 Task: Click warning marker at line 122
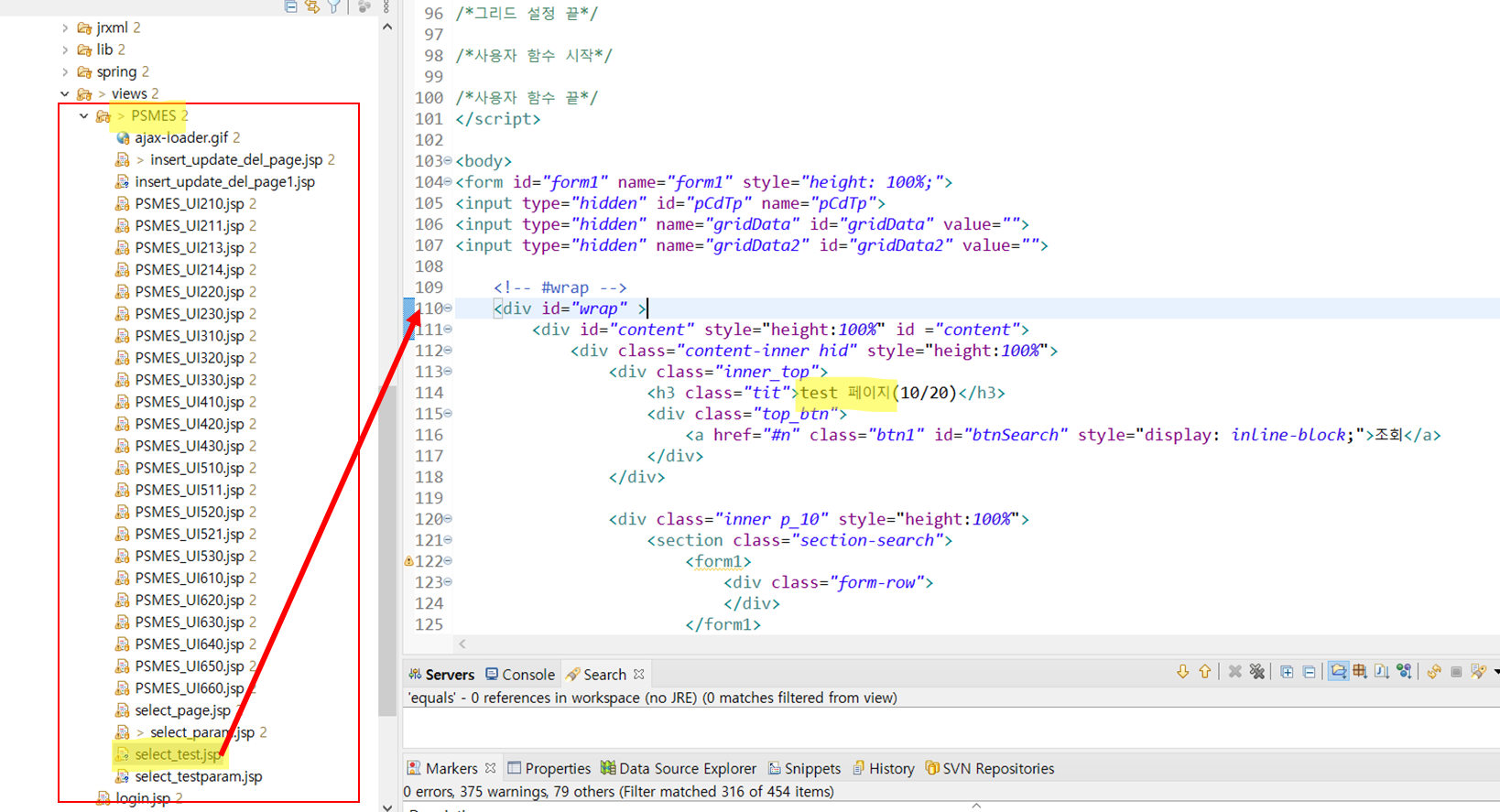tap(408, 561)
